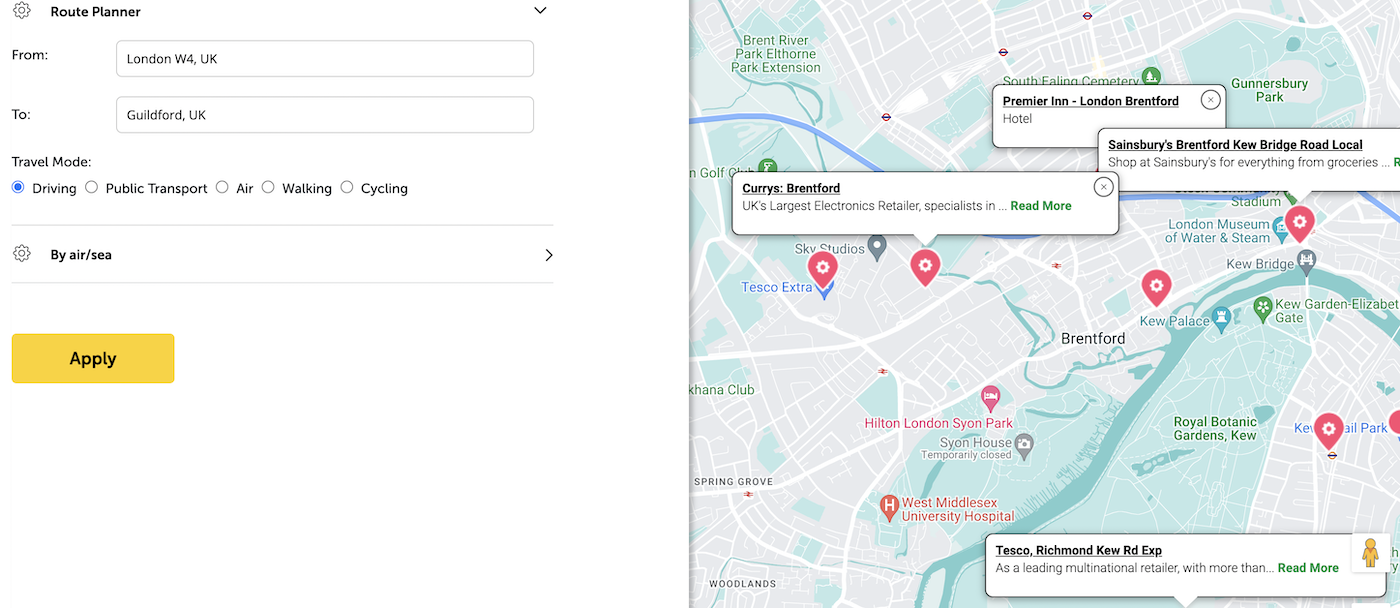
Task: Click the Golf Club green icon
Action: point(767,168)
